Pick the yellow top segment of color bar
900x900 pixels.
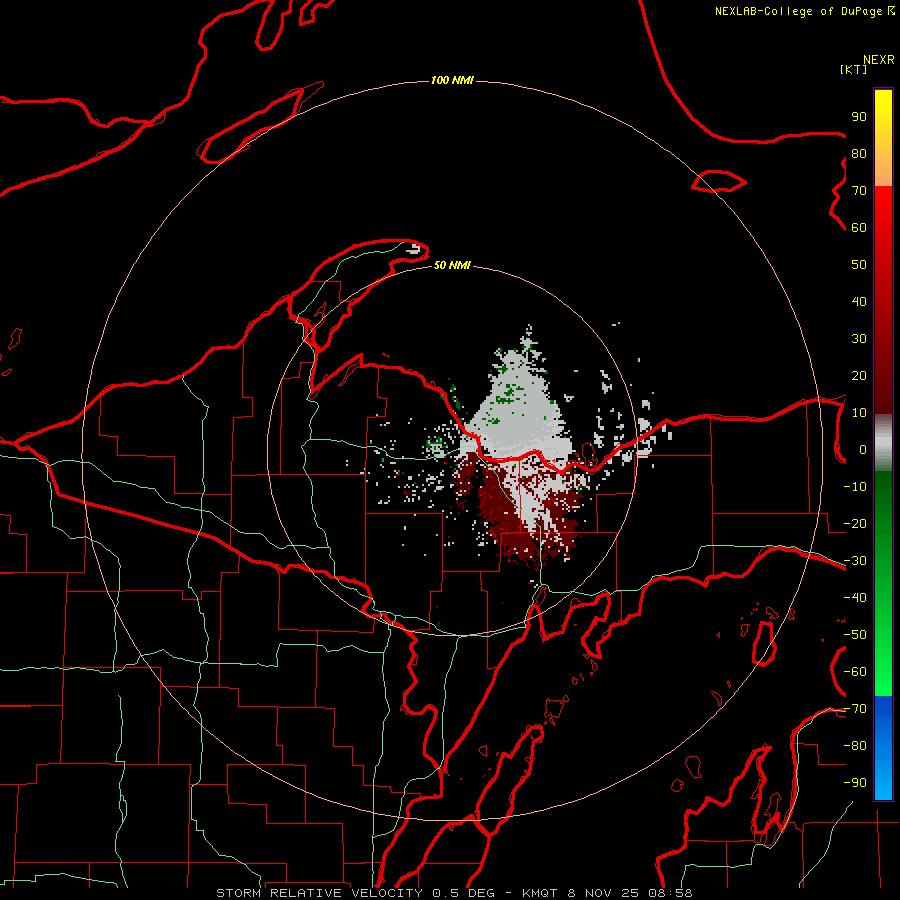(x=883, y=138)
